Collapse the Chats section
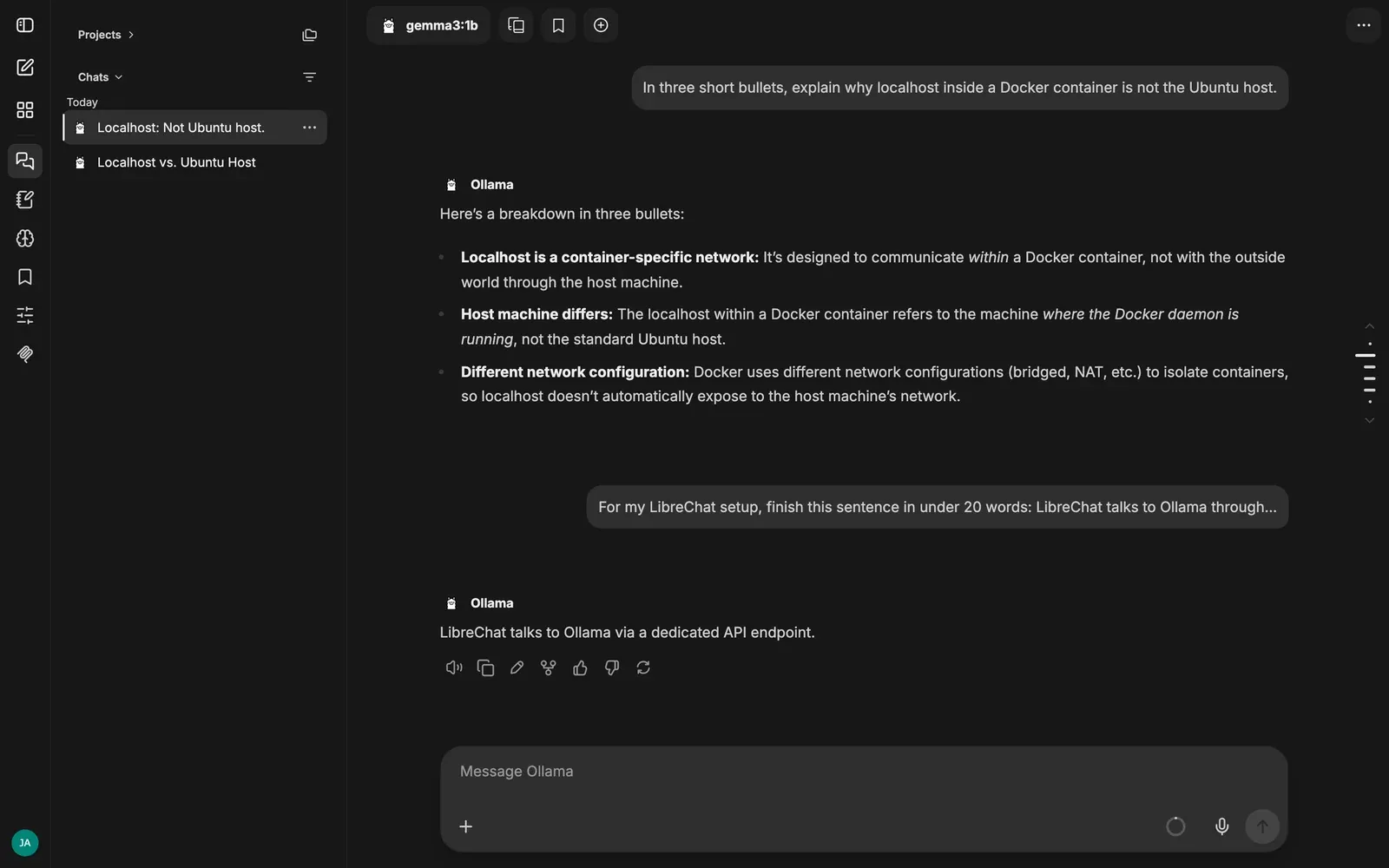The width and height of the screenshot is (1389, 868). 101,77
